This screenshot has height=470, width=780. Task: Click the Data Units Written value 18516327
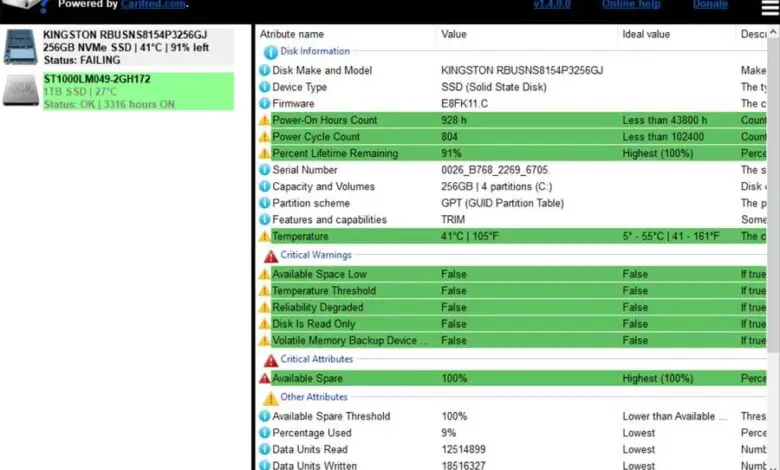463,466
